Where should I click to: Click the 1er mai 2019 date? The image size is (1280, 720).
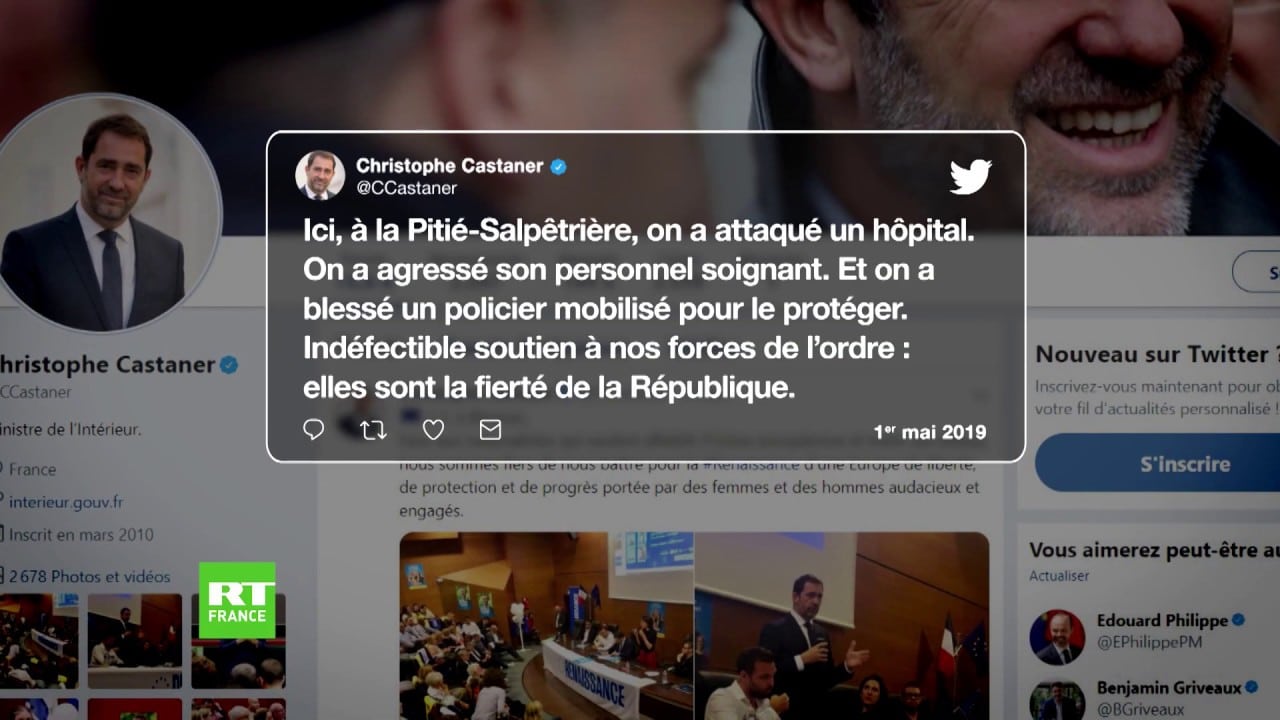[930, 432]
